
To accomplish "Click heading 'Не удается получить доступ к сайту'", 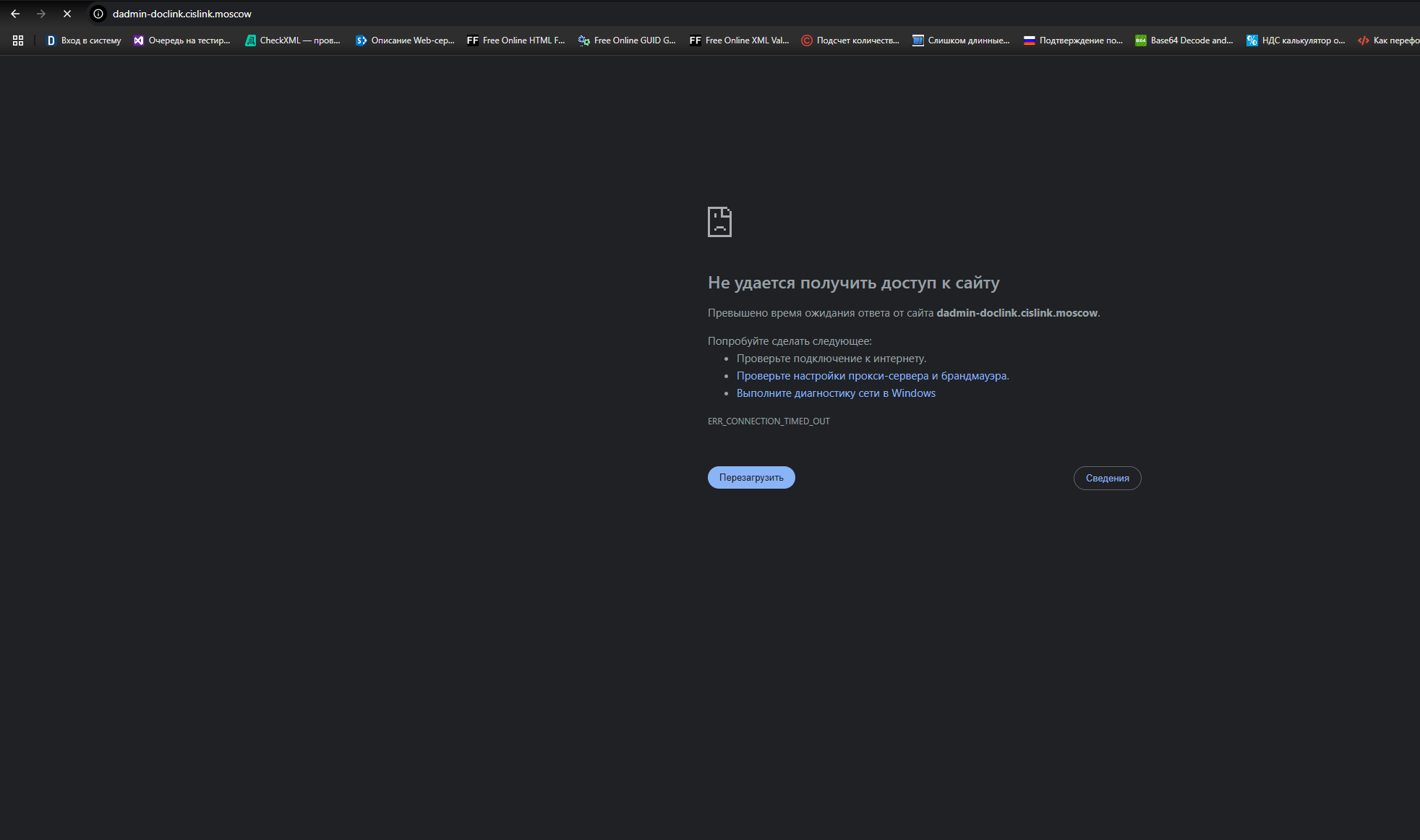I will tap(853, 283).
